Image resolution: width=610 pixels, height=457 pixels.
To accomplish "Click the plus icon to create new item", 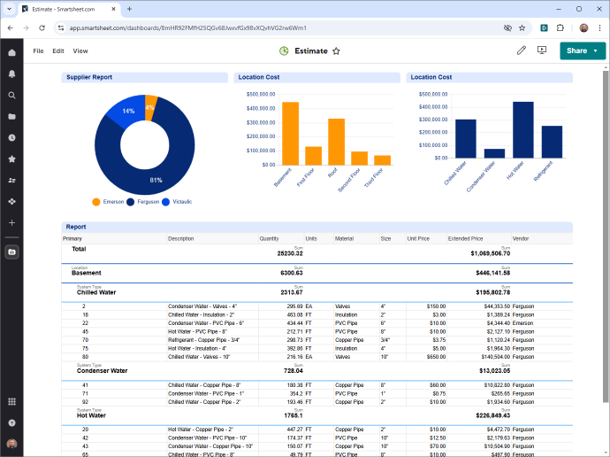I will (x=12, y=222).
